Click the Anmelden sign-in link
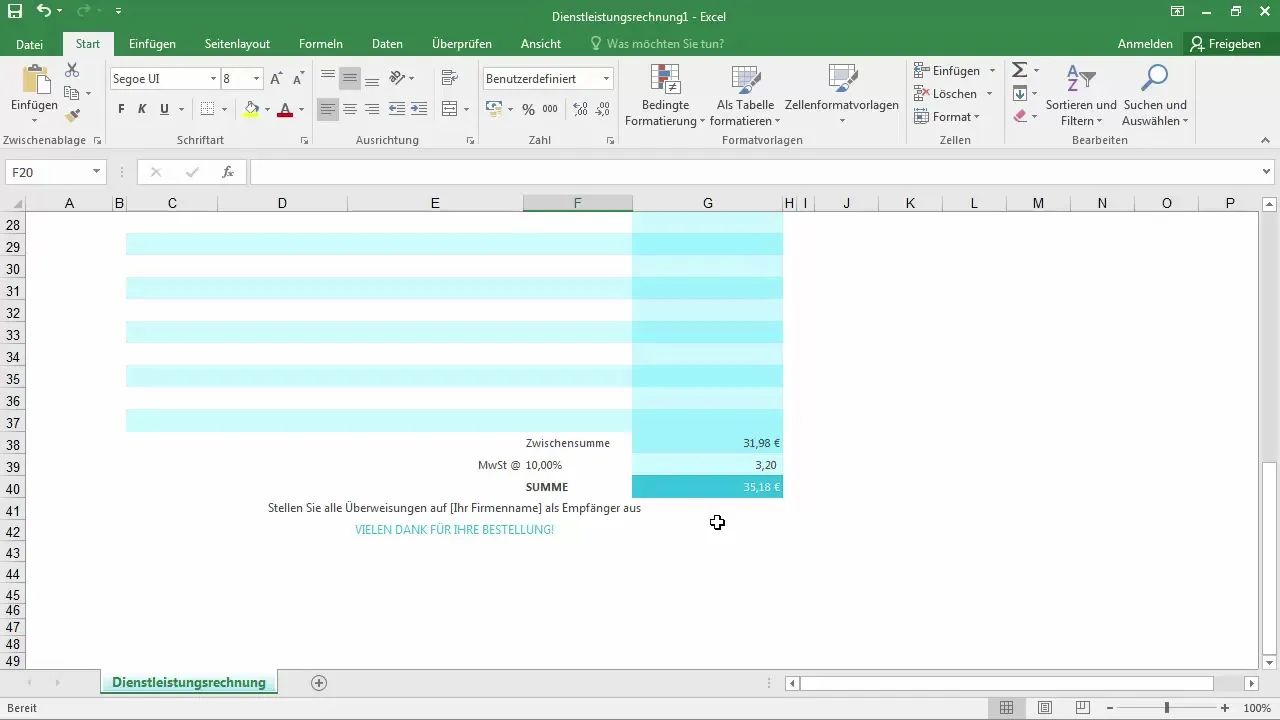This screenshot has height=720, width=1280. (1145, 44)
